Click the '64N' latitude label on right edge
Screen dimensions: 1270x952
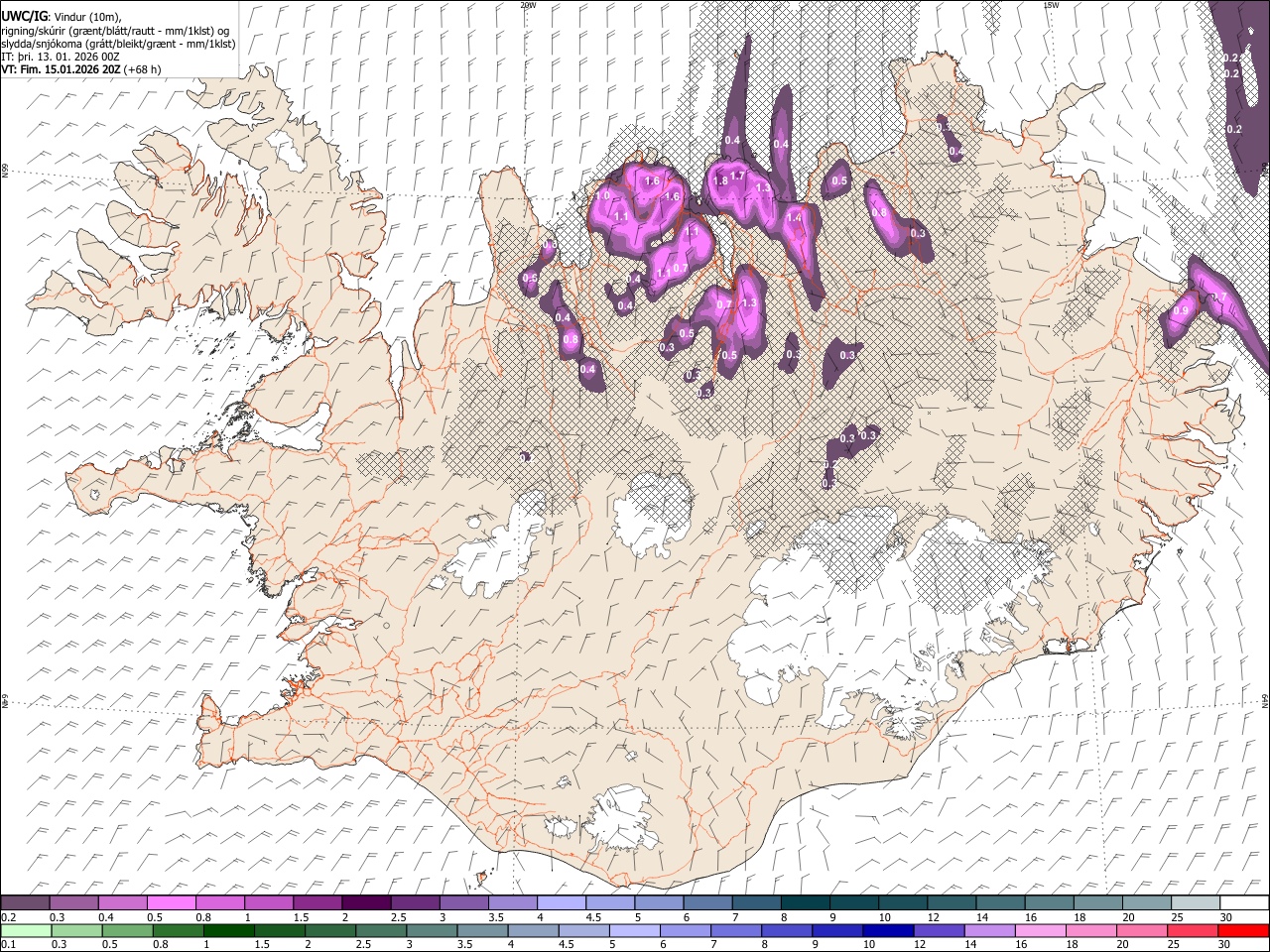coord(1265,700)
